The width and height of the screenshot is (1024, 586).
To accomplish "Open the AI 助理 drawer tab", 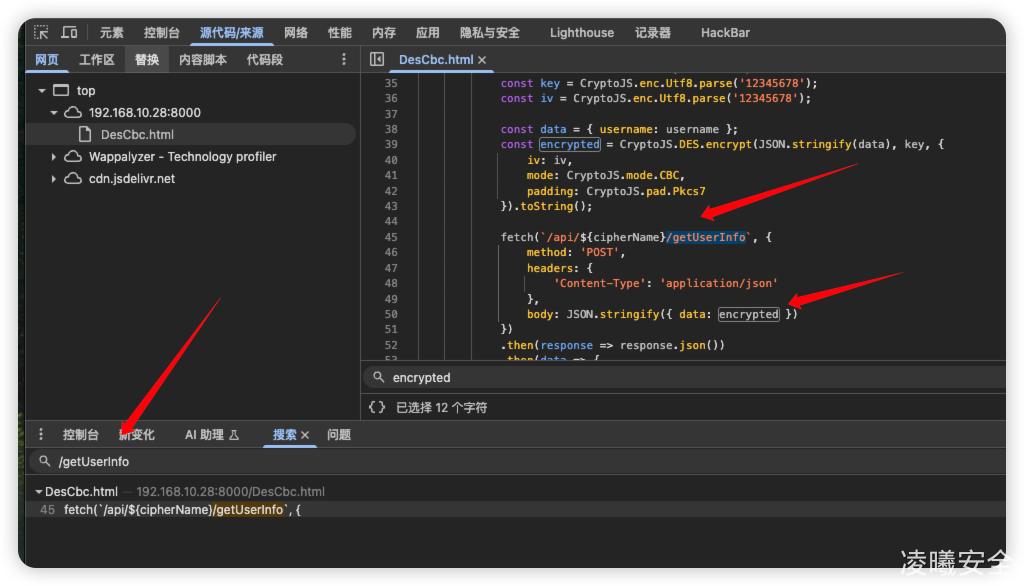I will point(211,435).
